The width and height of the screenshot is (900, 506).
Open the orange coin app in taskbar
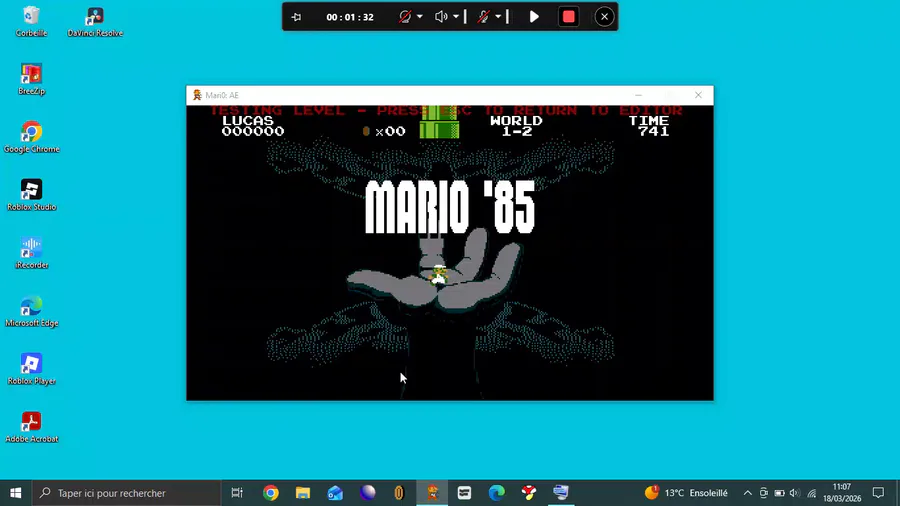[x=399, y=493]
